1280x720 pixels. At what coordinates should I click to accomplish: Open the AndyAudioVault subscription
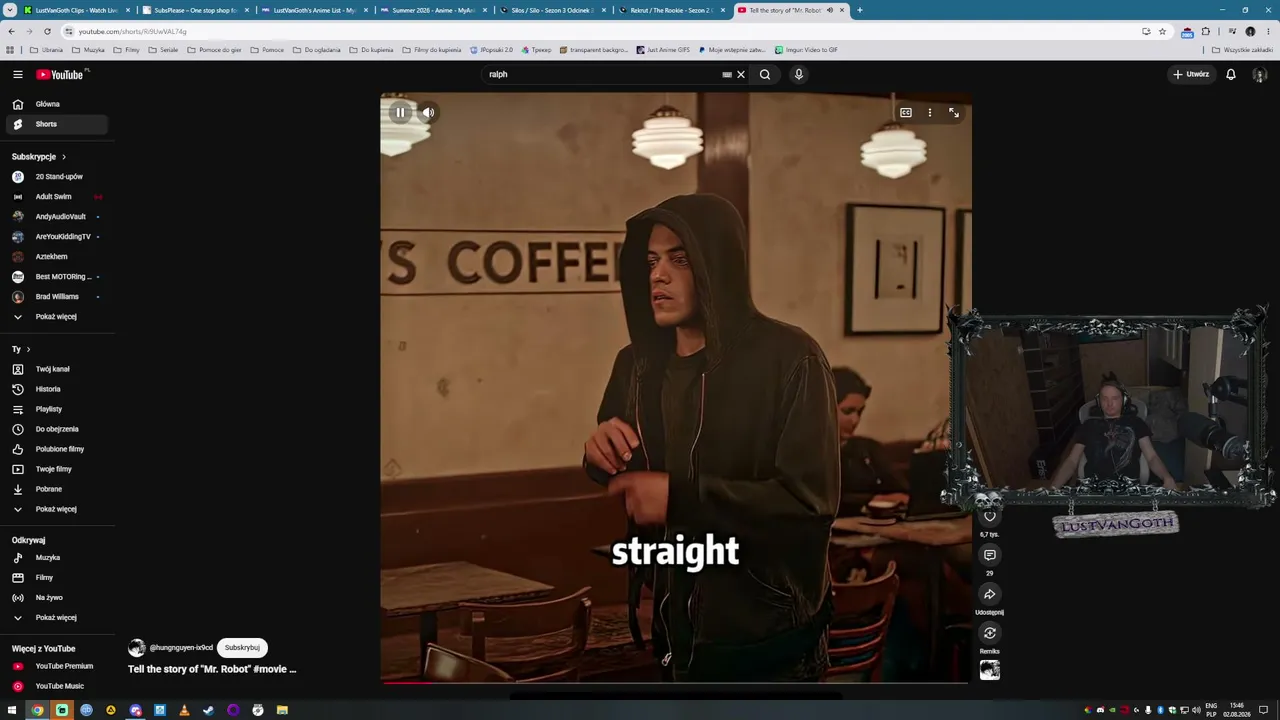55,217
